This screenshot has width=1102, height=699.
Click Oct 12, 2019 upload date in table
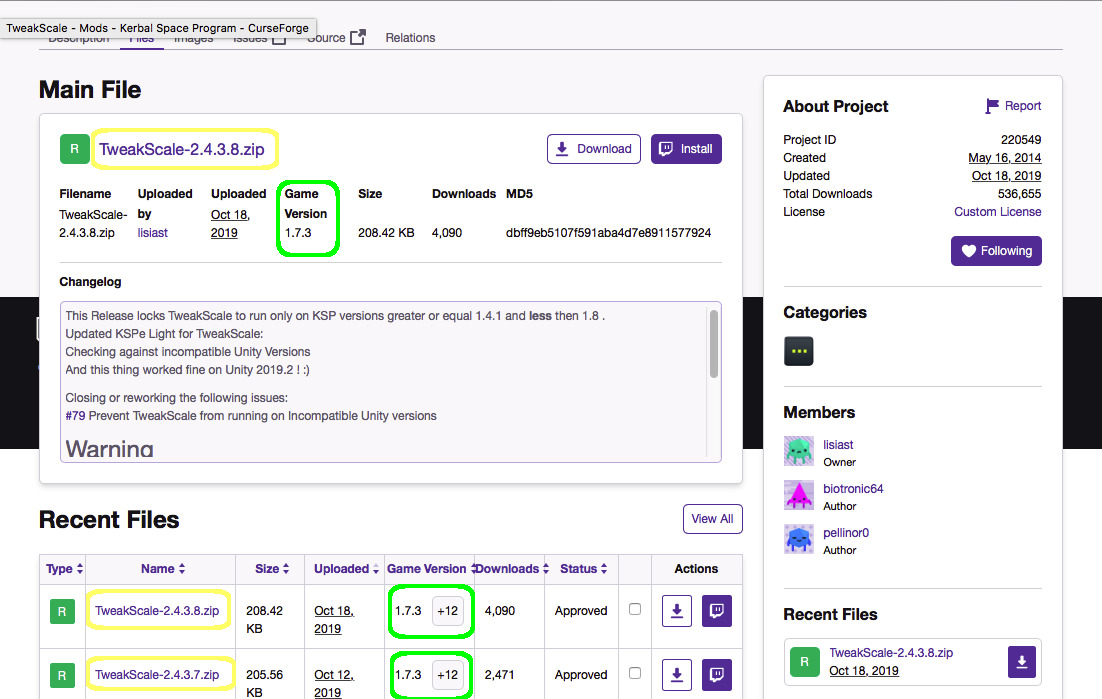pos(334,684)
